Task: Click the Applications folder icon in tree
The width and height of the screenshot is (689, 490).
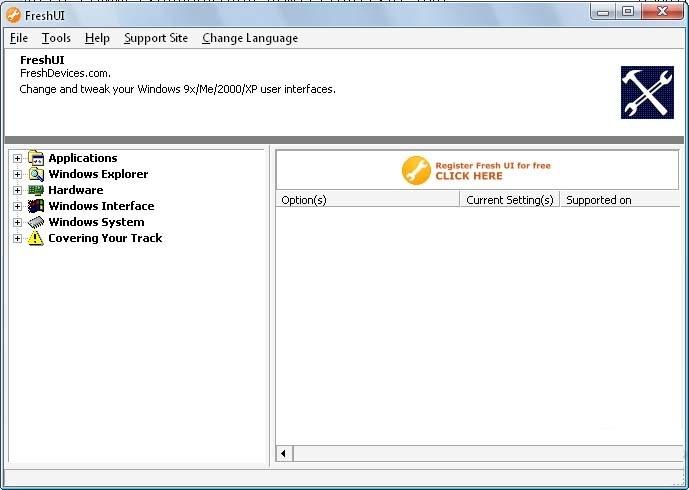Action: click(x=36, y=158)
